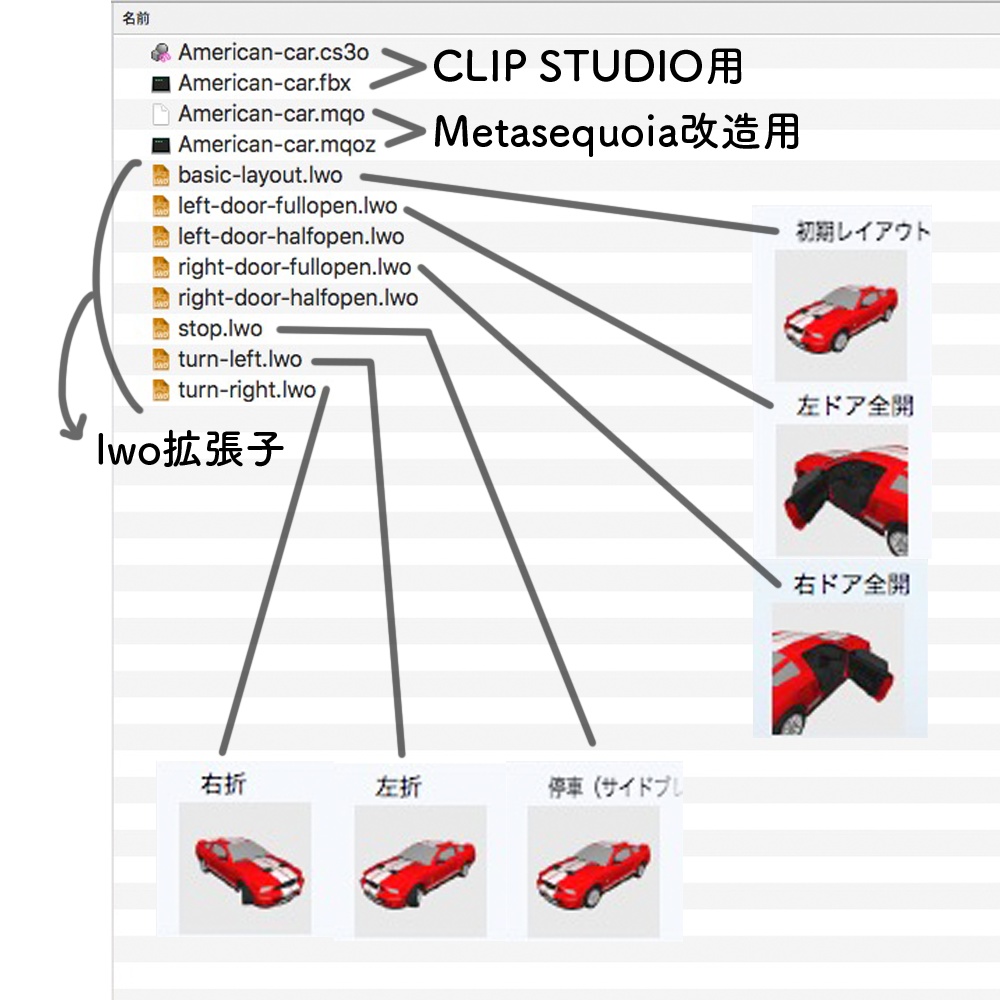Select the stop.lwo file entry
Viewport: 1000px width, 1000px height.
[x=218, y=326]
